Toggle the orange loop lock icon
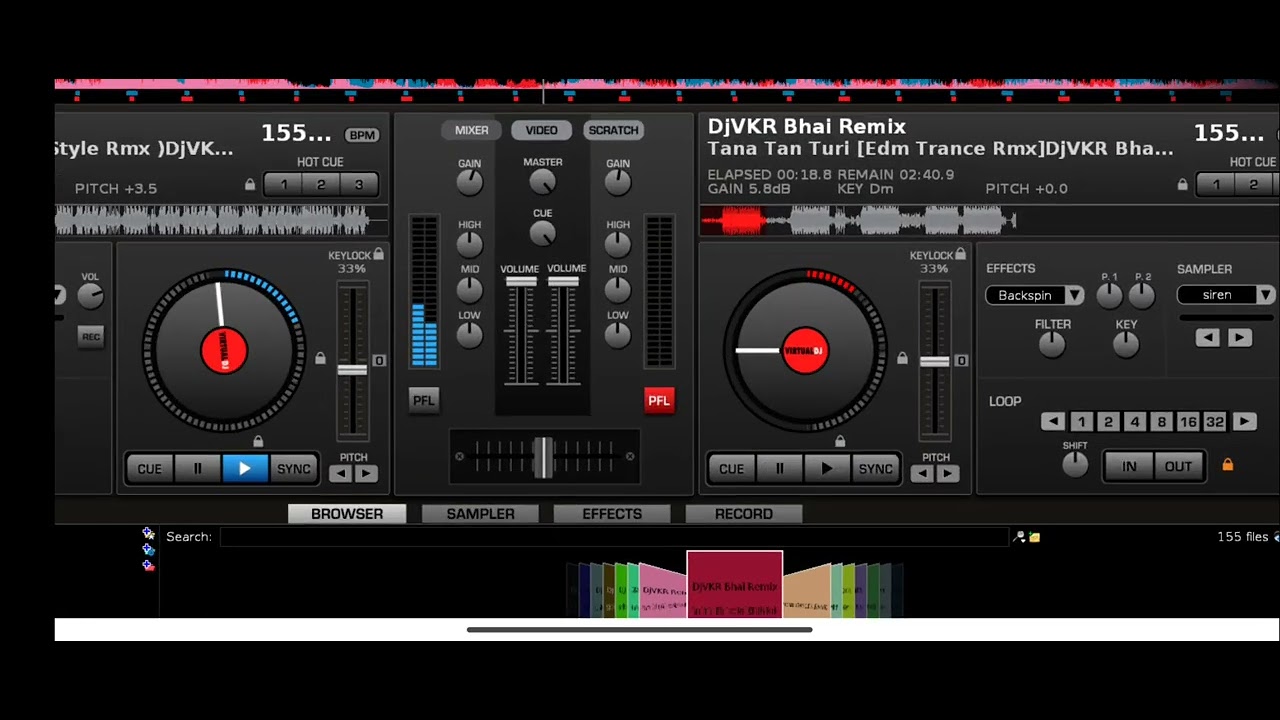This screenshot has width=1280, height=720. coord(1228,465)
